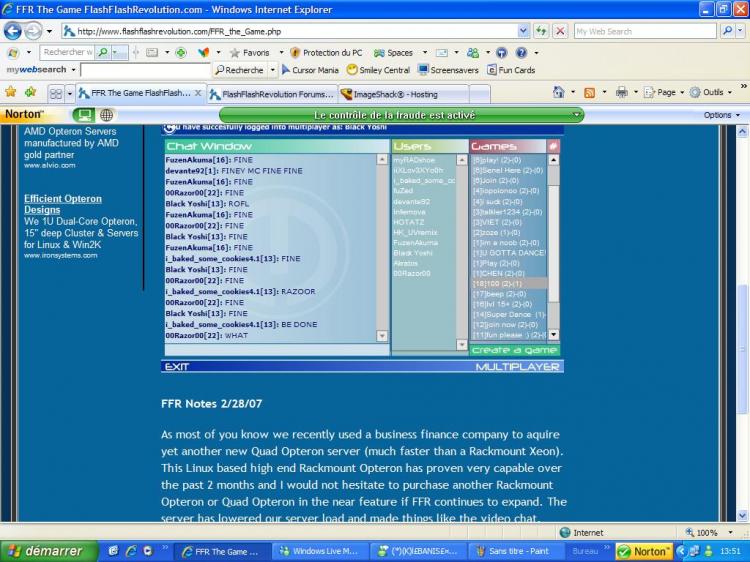Open the Outils tools dropdown
This screenshot has height=562, width=750.
click(x=711, y=93)
